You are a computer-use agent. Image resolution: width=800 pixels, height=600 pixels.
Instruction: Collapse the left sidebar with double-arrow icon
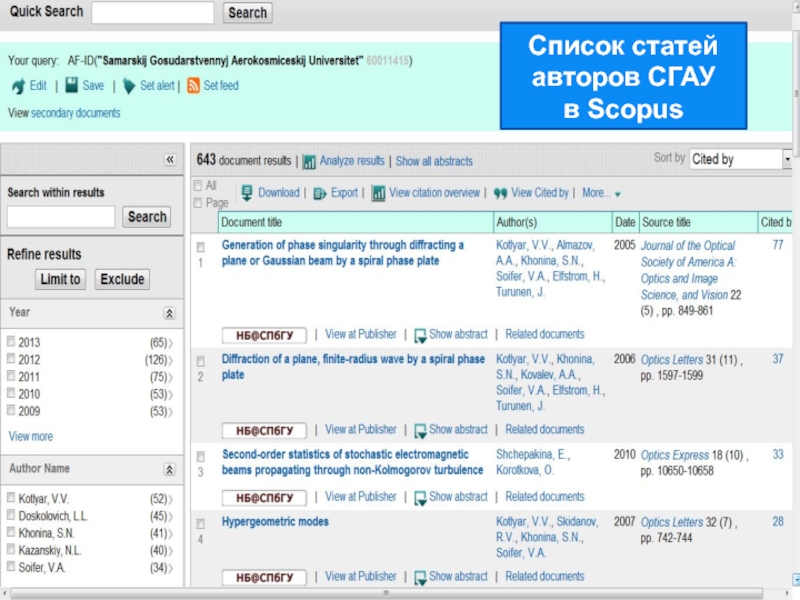point(170,160)
